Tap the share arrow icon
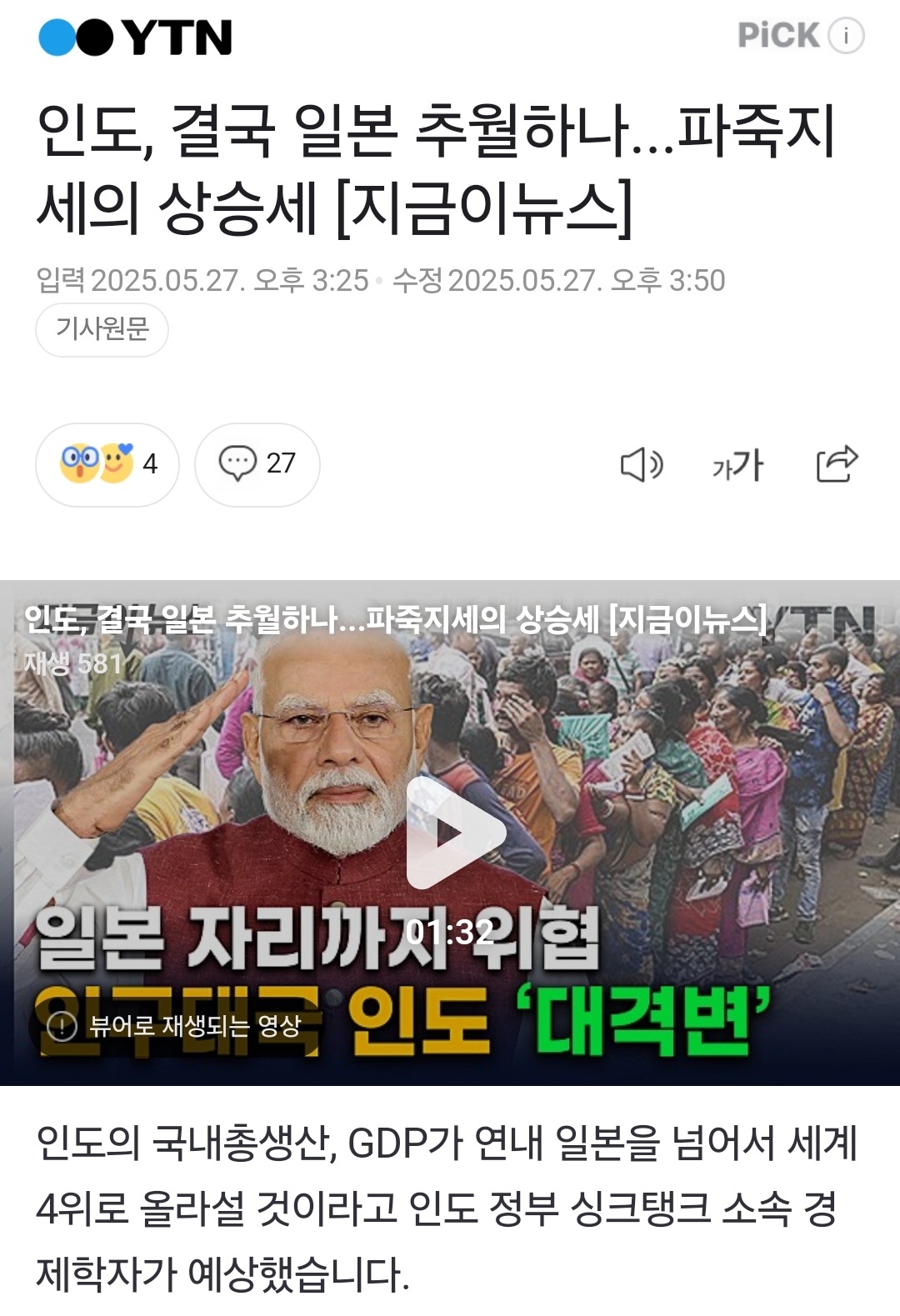 pyautogui.click(x=837, y=464)
